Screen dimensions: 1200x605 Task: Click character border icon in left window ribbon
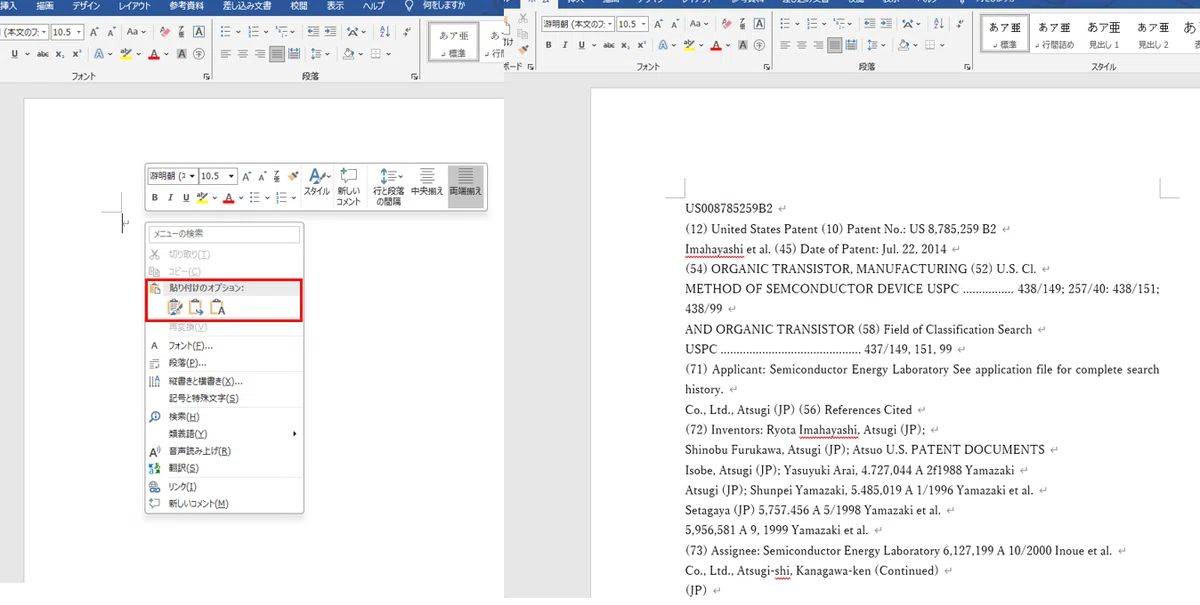(x=199, y=32)
